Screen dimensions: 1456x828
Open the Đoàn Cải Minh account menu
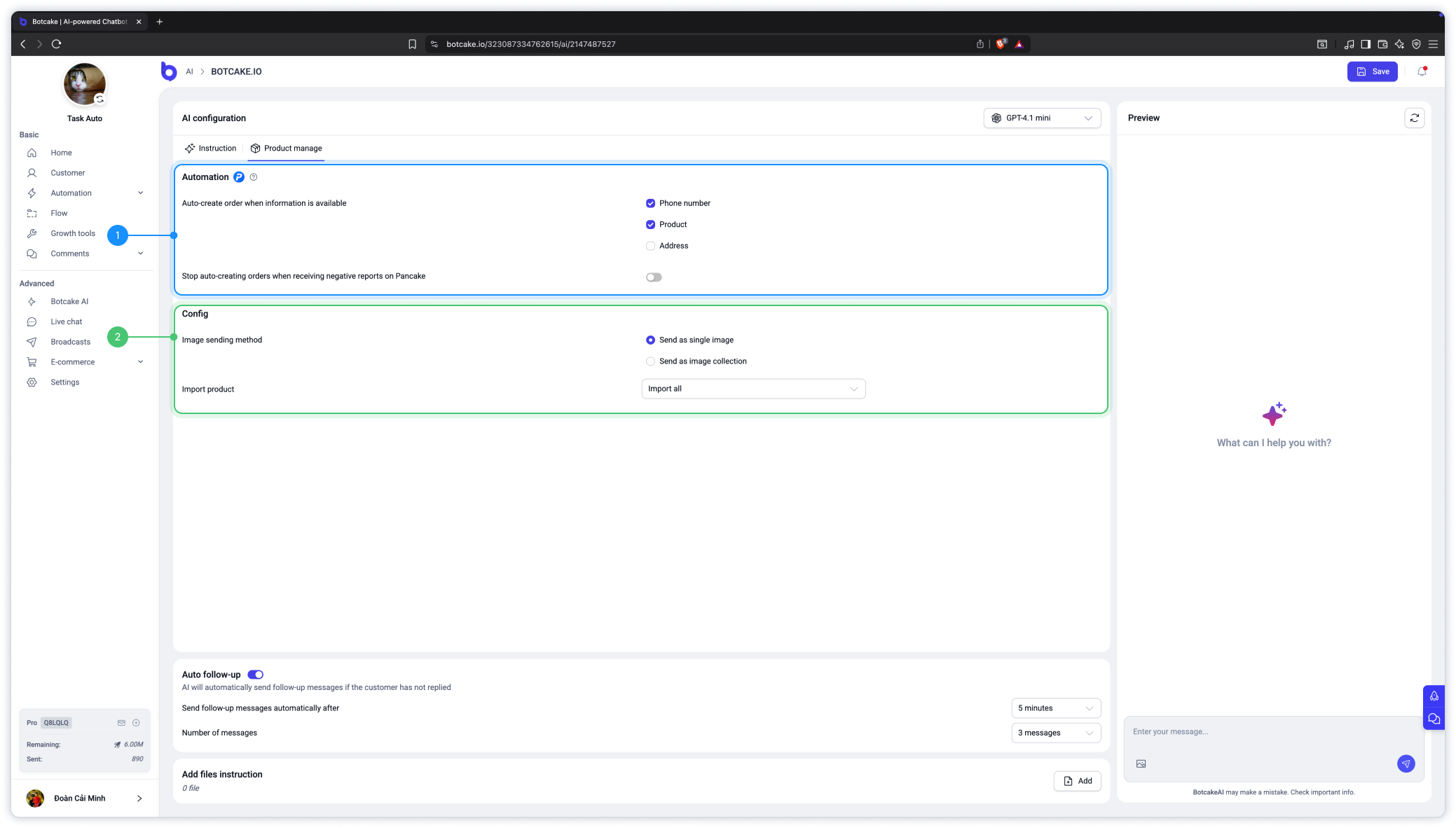(x=85, y=799)
